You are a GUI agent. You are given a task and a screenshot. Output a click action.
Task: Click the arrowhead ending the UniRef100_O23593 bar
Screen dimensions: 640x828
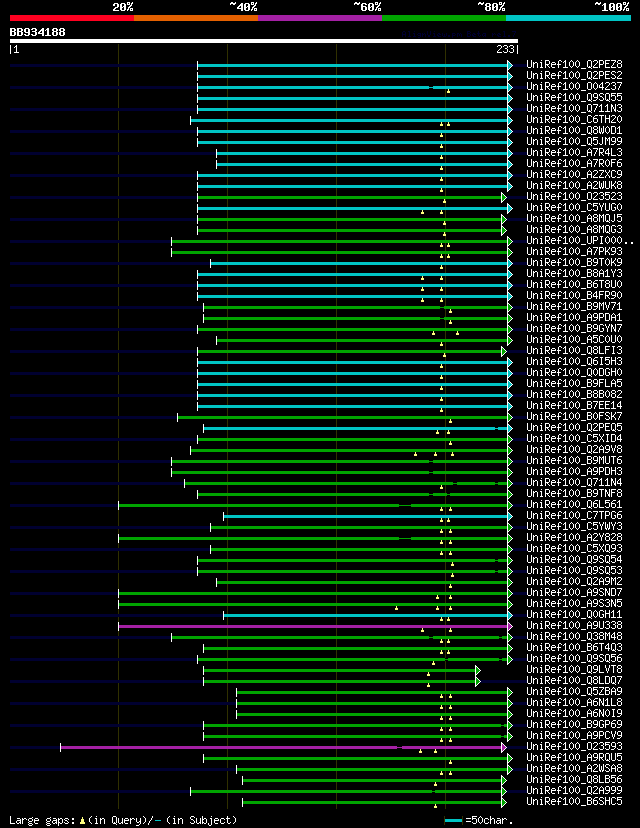[504, 748]
